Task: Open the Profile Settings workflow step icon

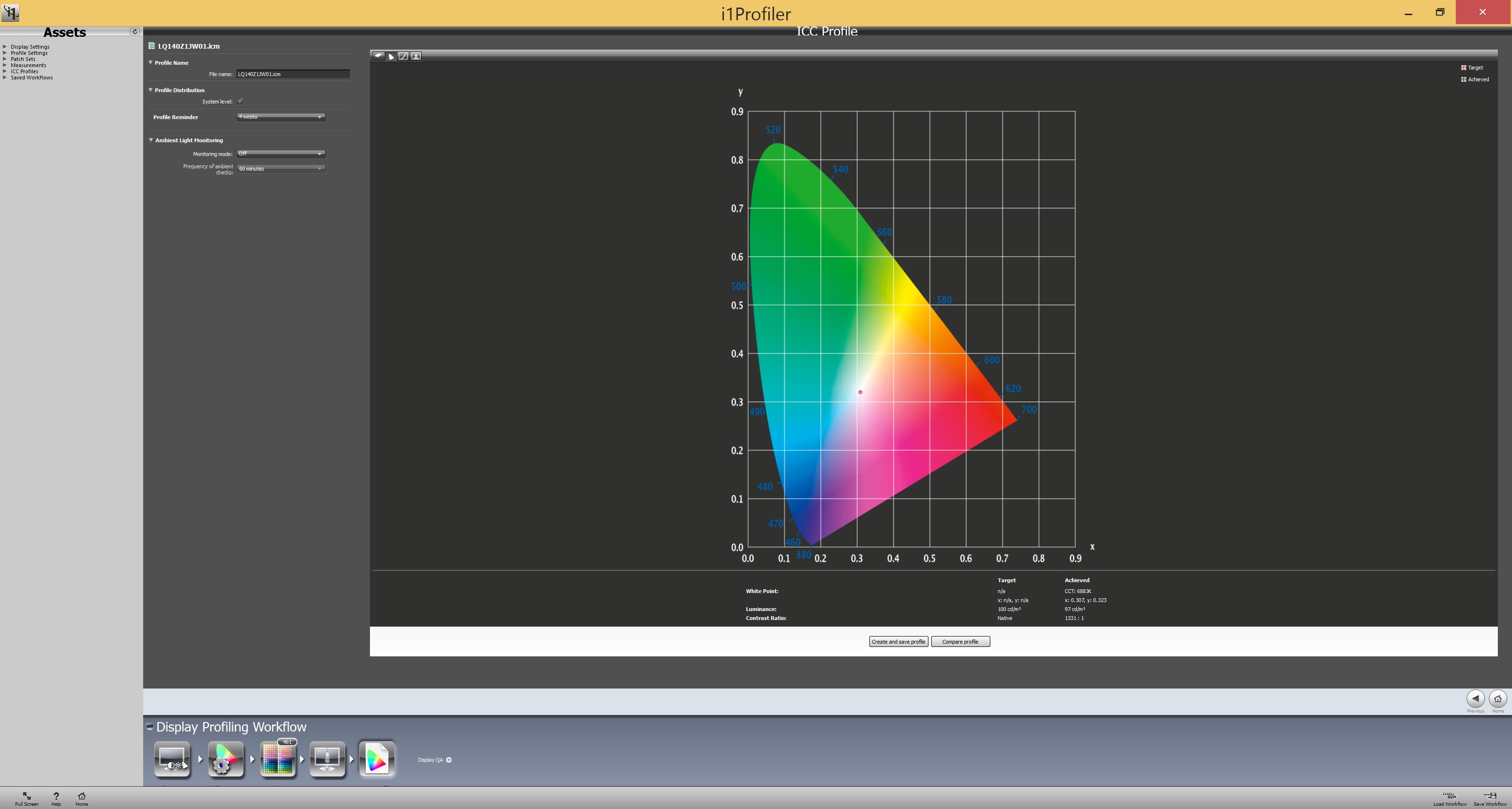Action: 226,758
